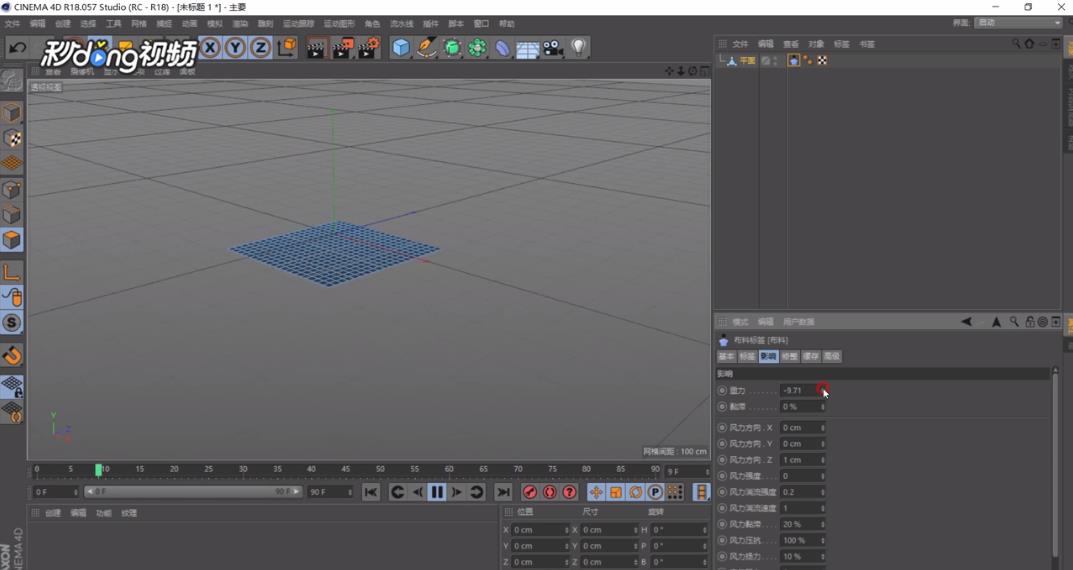The width and height of the screenshot is (1073, 570).
Task: Click stepper arrows of the 20 % field
Action: coord(823,524)
